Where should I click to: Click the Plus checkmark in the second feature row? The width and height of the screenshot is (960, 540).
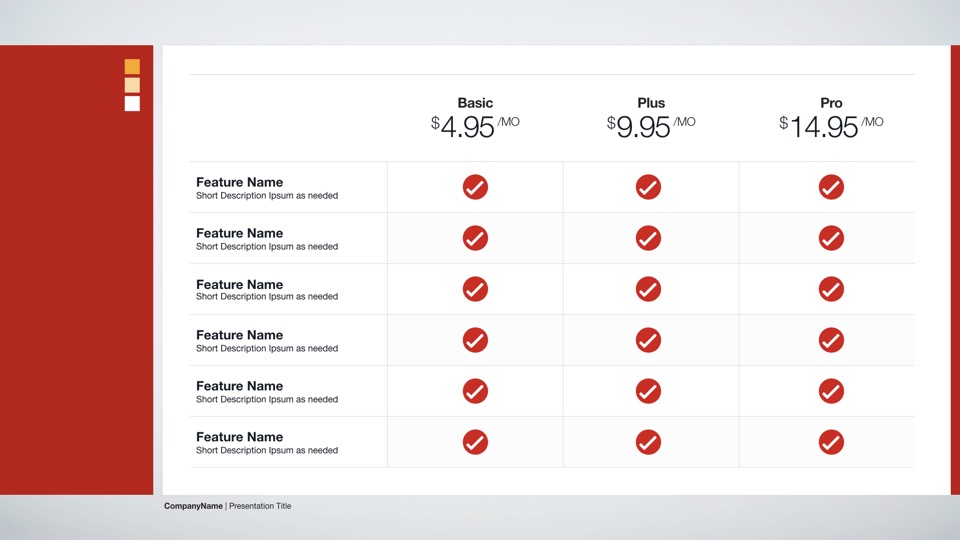click(x=648, y=238)
